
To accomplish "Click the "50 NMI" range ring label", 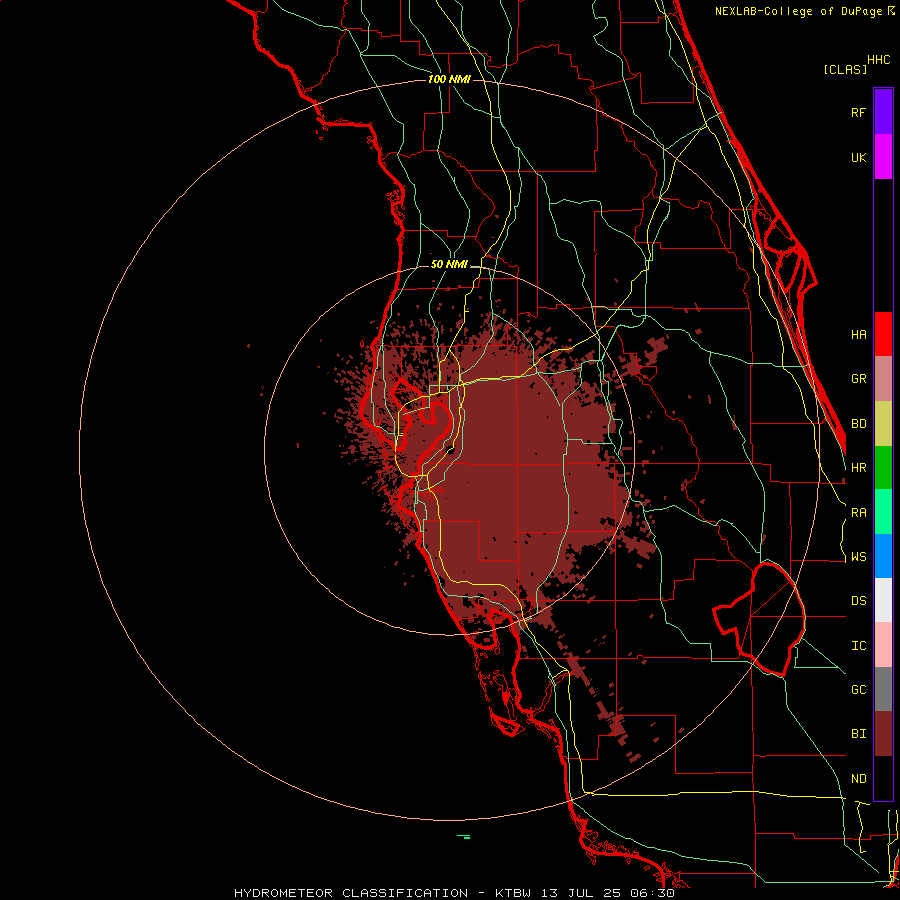I will point(449,264).
